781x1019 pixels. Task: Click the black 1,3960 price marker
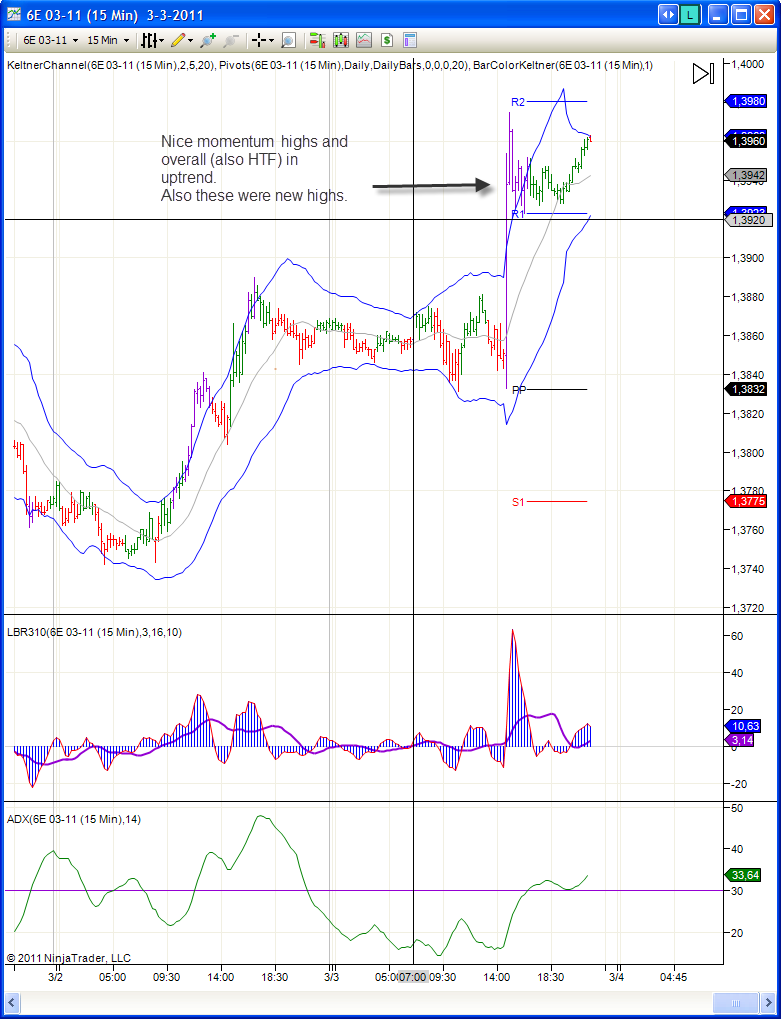pyautogui.click(x=747, y=140)
